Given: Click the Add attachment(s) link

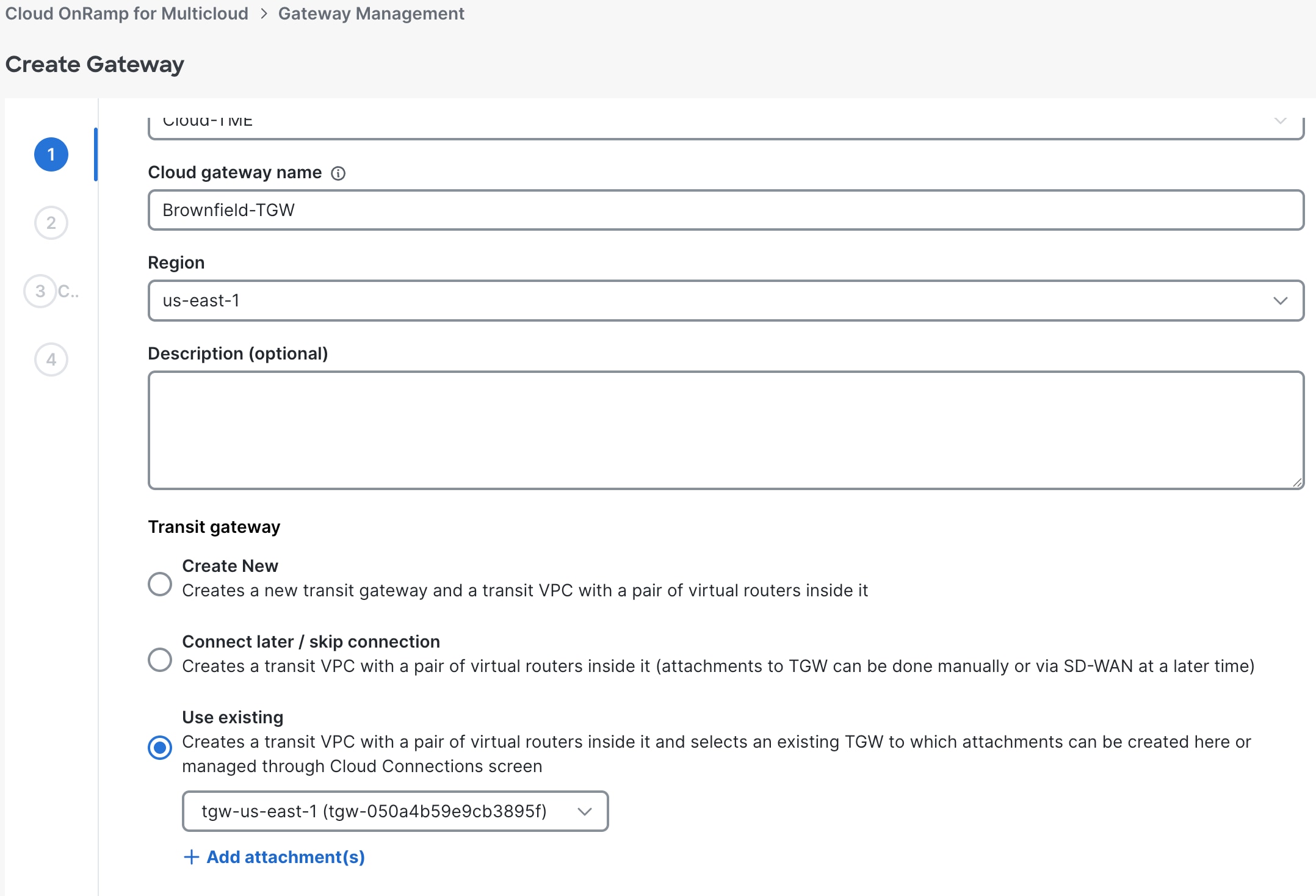Looking at the screenshot, I should pos(286,857).
